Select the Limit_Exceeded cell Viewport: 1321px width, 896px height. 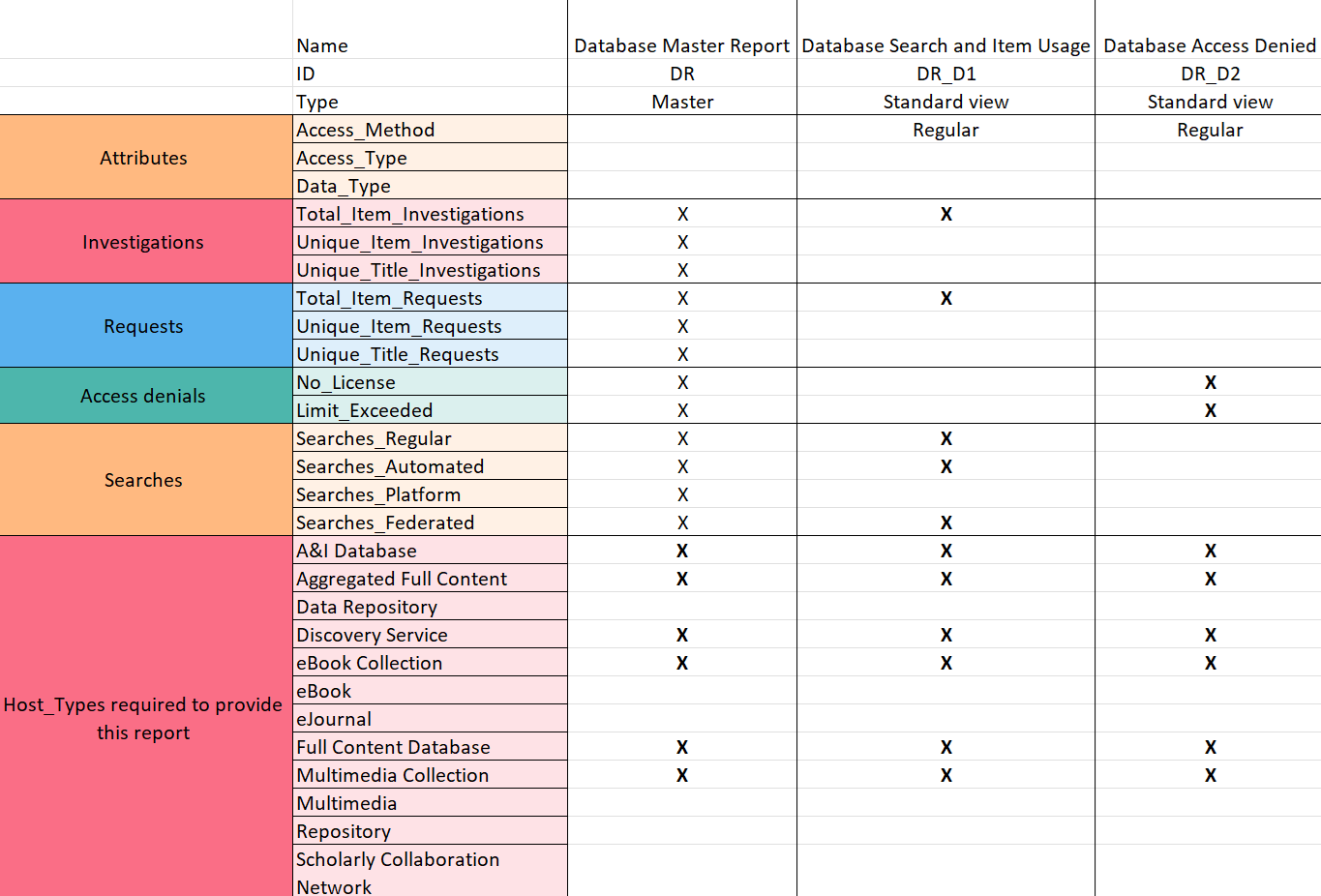(x=430, y=410)
